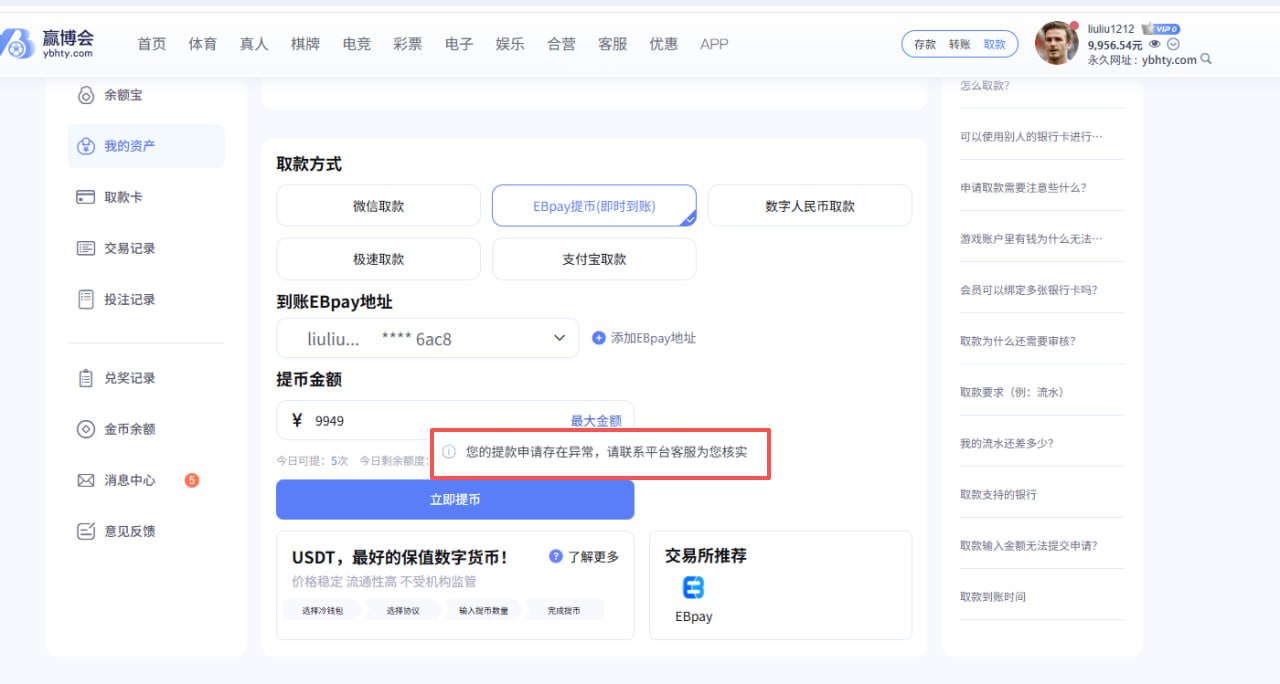Click the search icon beside ybhty.com
Viewport: 1280px width, 684px height.
(1206, 60)
